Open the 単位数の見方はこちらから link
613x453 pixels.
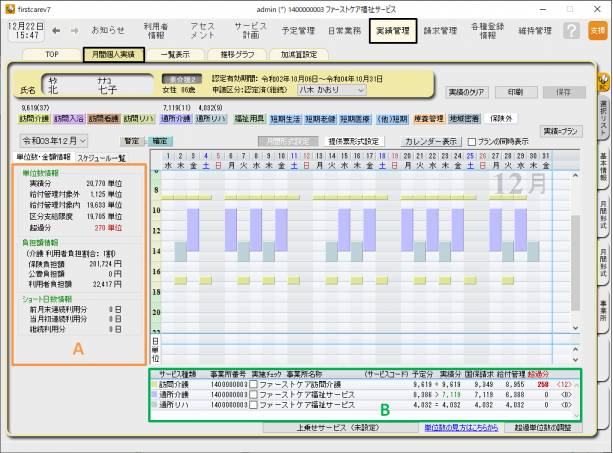tap(460, 427)
